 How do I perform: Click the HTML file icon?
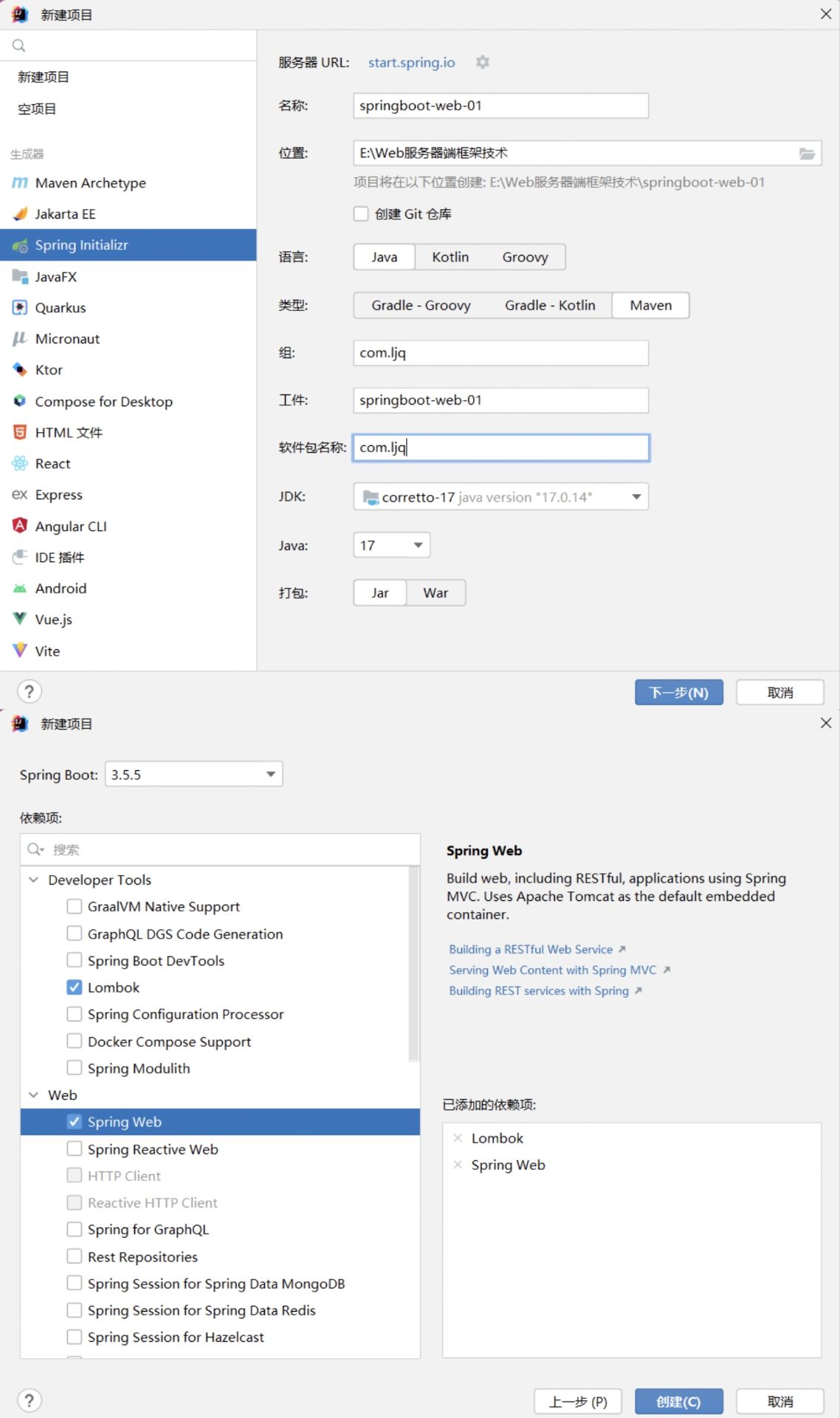pos(20,432)
